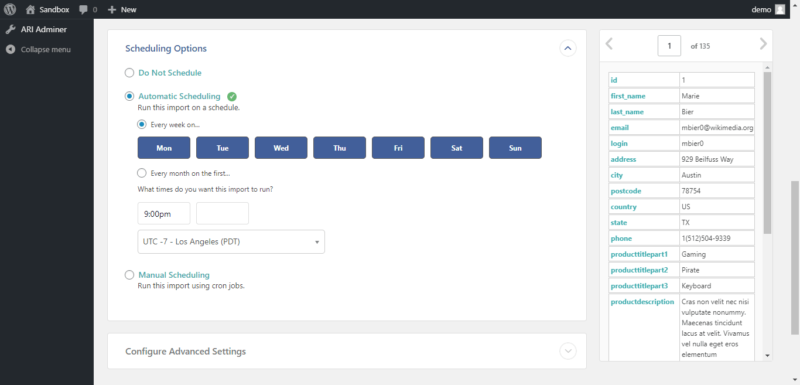This screenshot has width=800, height=385.
Task: Go to the previous record arrow
Action: click(609, 44)
